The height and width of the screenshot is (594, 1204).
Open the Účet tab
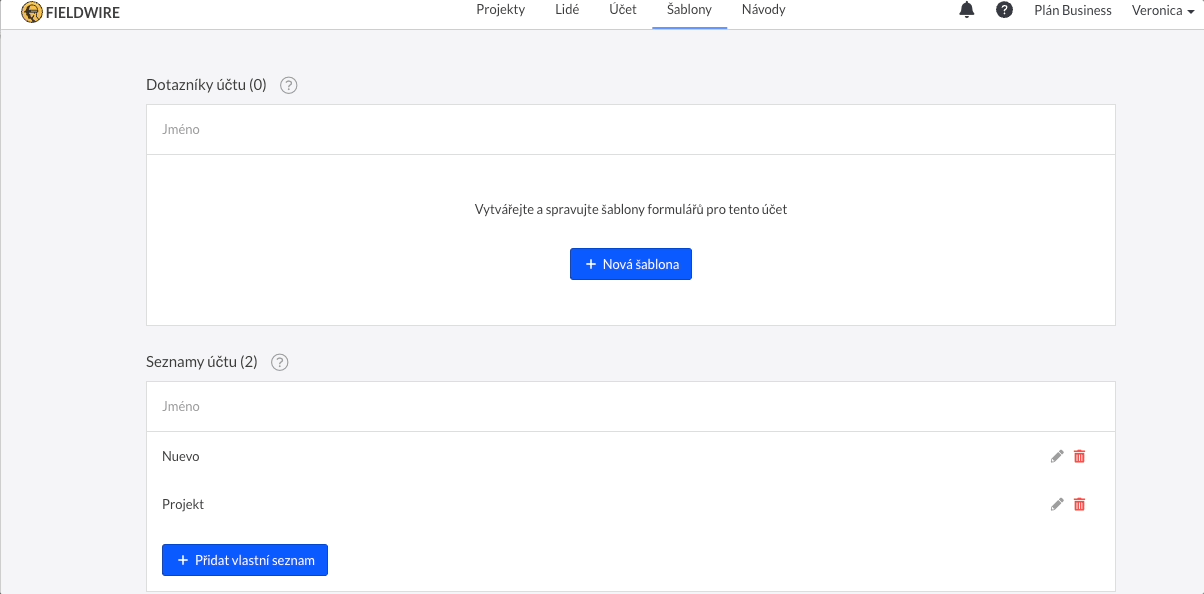click(622, 10)
